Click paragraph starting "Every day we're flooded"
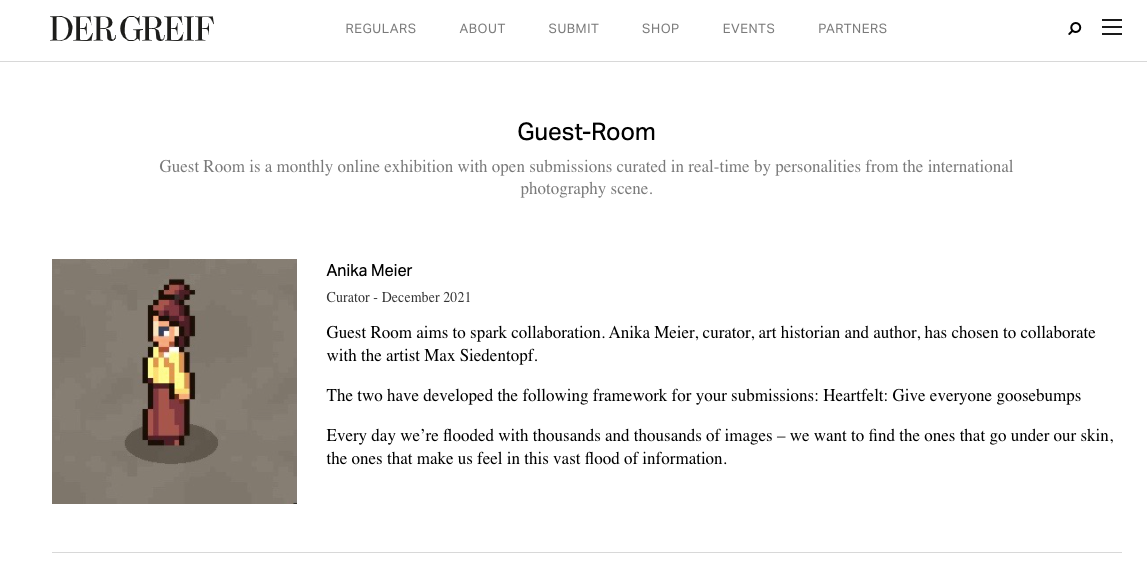Image resolution: width=1147 pixels, height=587 pixels. pos(719,447)
